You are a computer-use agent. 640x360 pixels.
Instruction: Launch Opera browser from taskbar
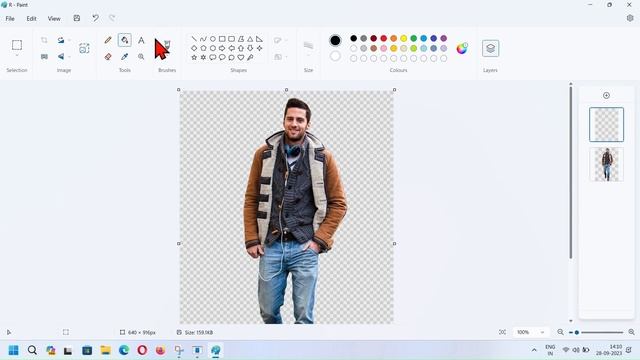[x=142, y=350]
